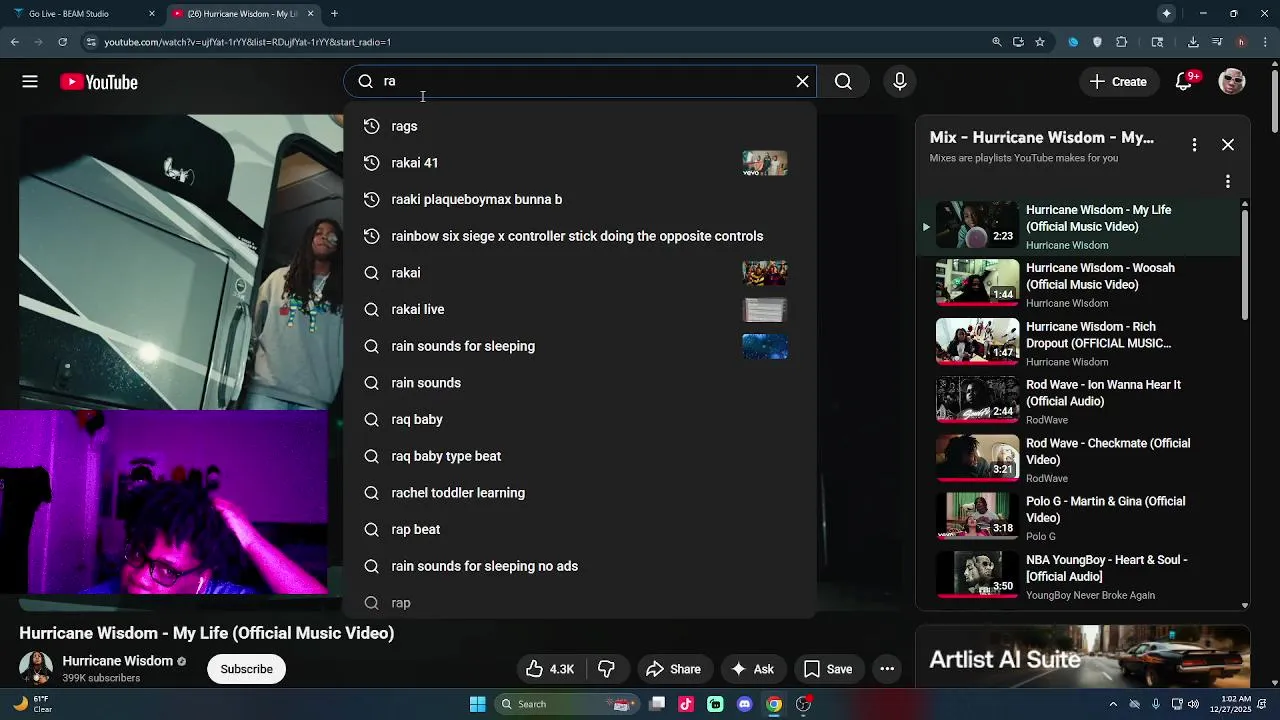Play 'Hurricane Wisdom - Woosah' from the mix

[1080, 284]
